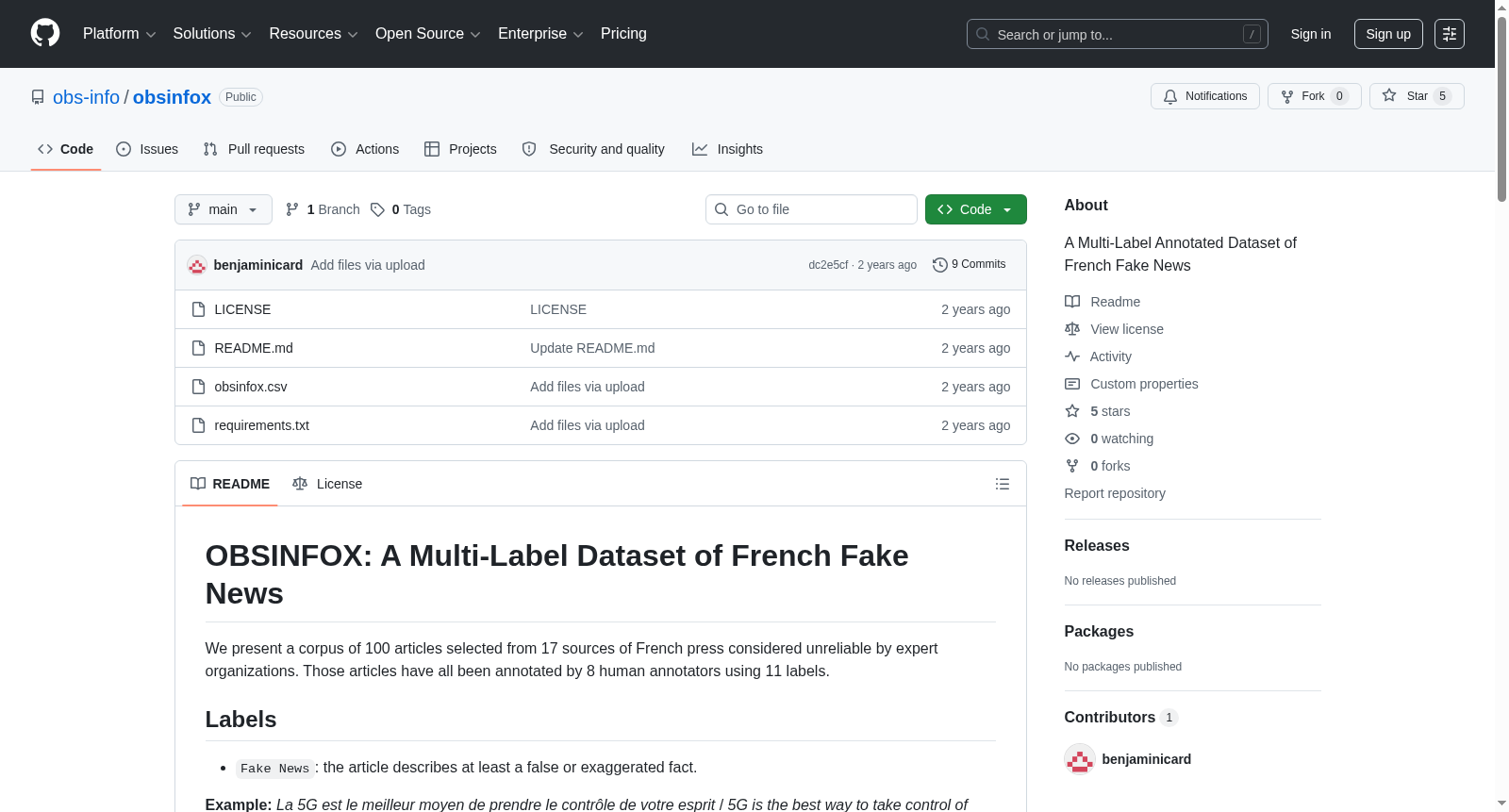Open the latest commit message link
Screen dimensions: 1509x812
coord(368,265)
